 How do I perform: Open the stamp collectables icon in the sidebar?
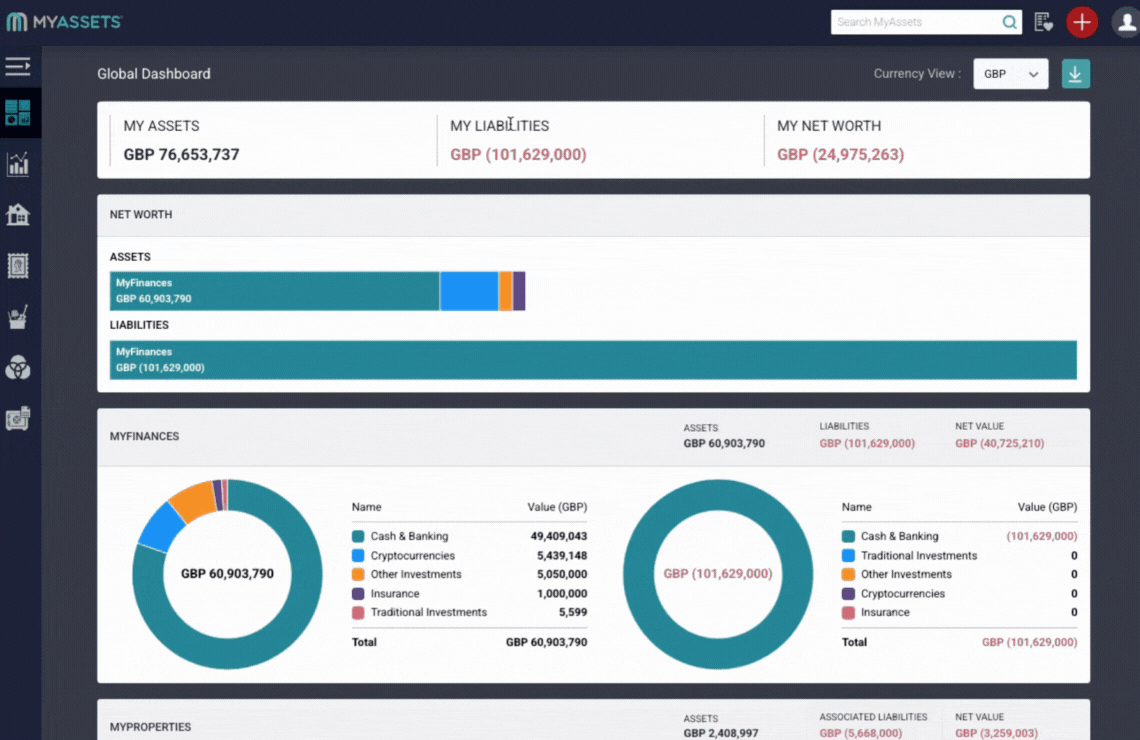tap(17, 265)
